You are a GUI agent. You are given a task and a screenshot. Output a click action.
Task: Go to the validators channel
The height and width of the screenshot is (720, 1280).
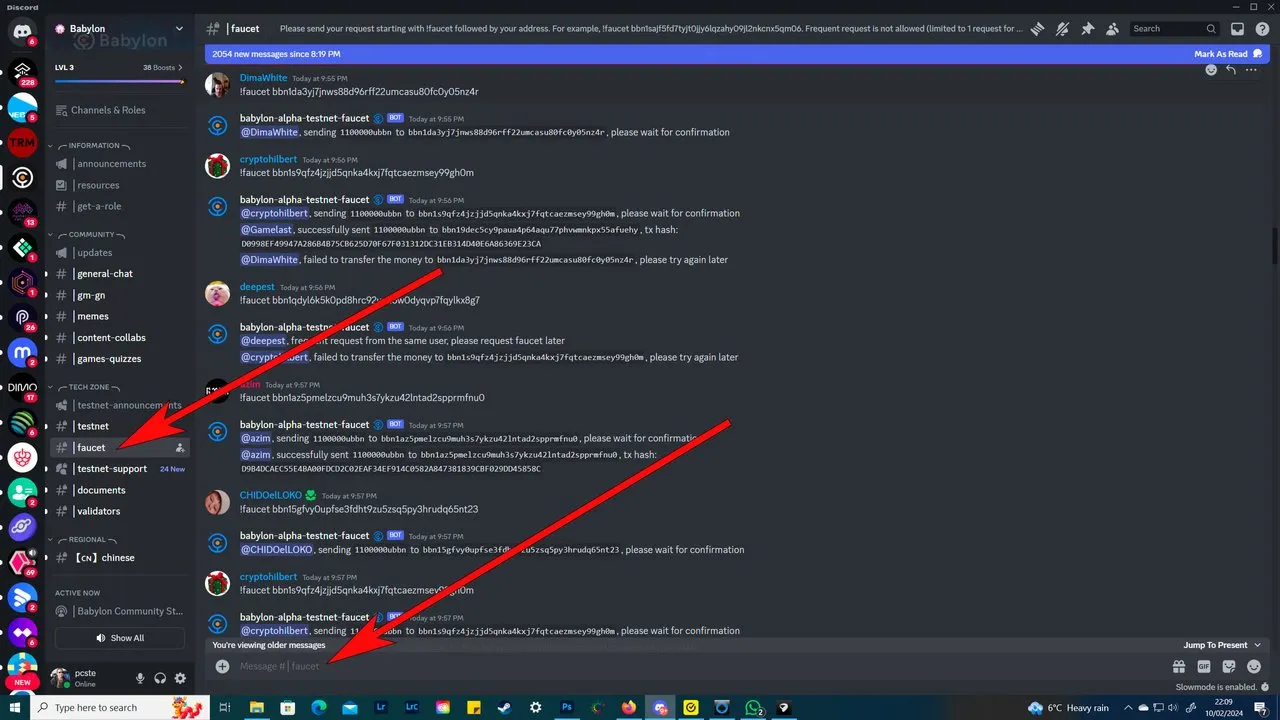click(x=120, y=511)
